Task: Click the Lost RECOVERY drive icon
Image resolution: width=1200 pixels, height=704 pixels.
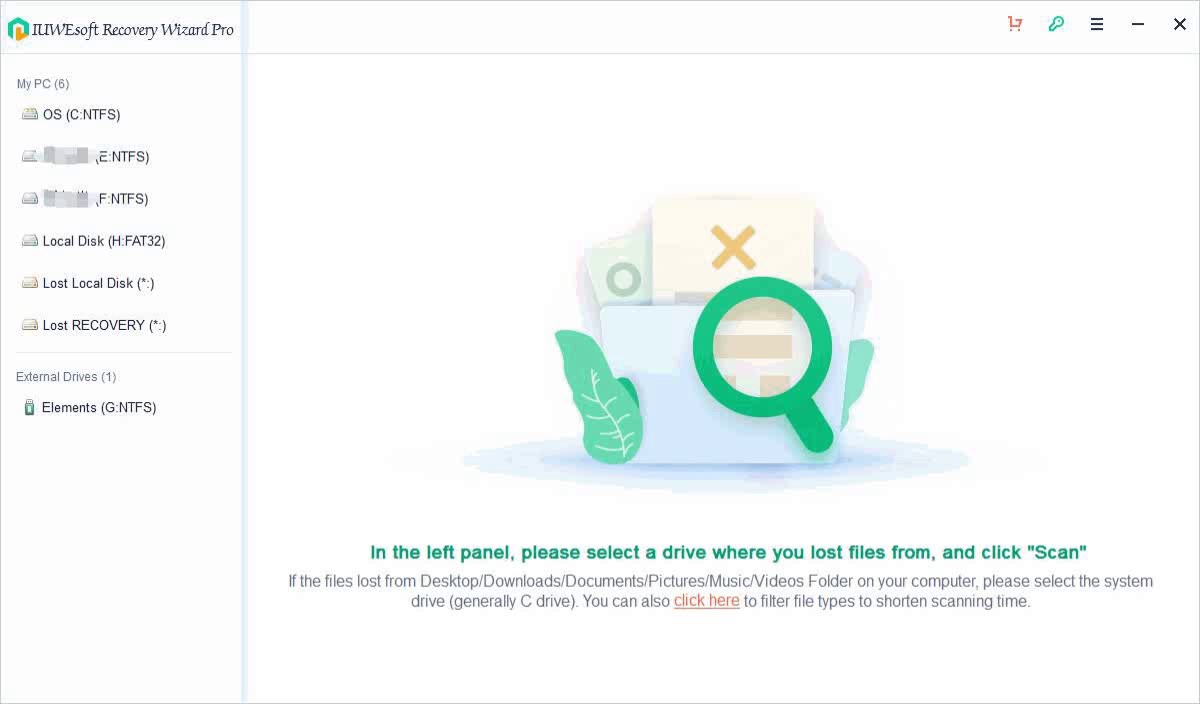Action: pos(30,324)
